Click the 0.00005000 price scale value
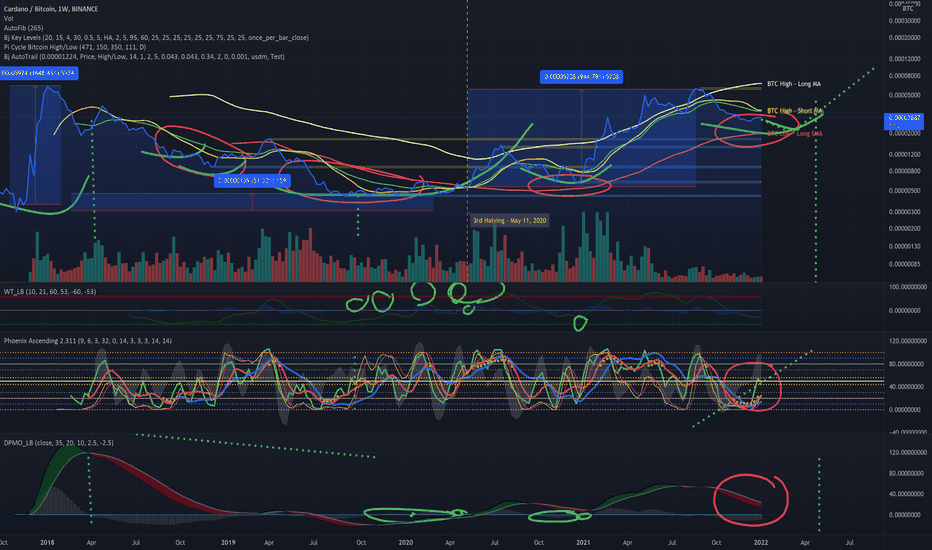The height and width of the screenshot is (550, 932). point(904,95)
